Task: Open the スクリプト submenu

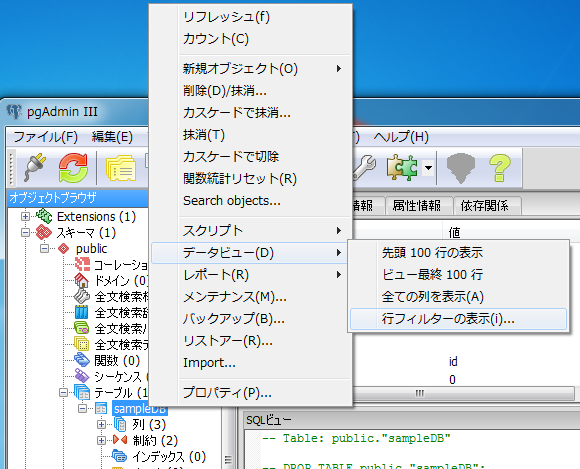Action: 250,230
